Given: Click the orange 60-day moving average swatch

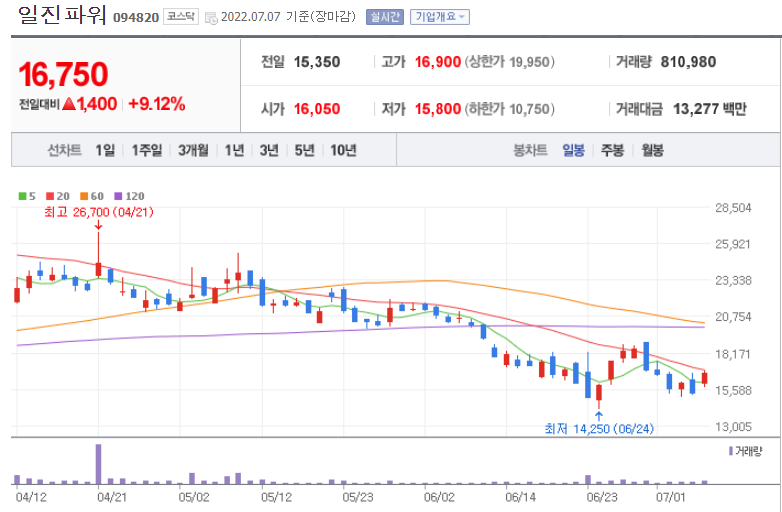Looking at the screenshot, I should click(83, 196).
